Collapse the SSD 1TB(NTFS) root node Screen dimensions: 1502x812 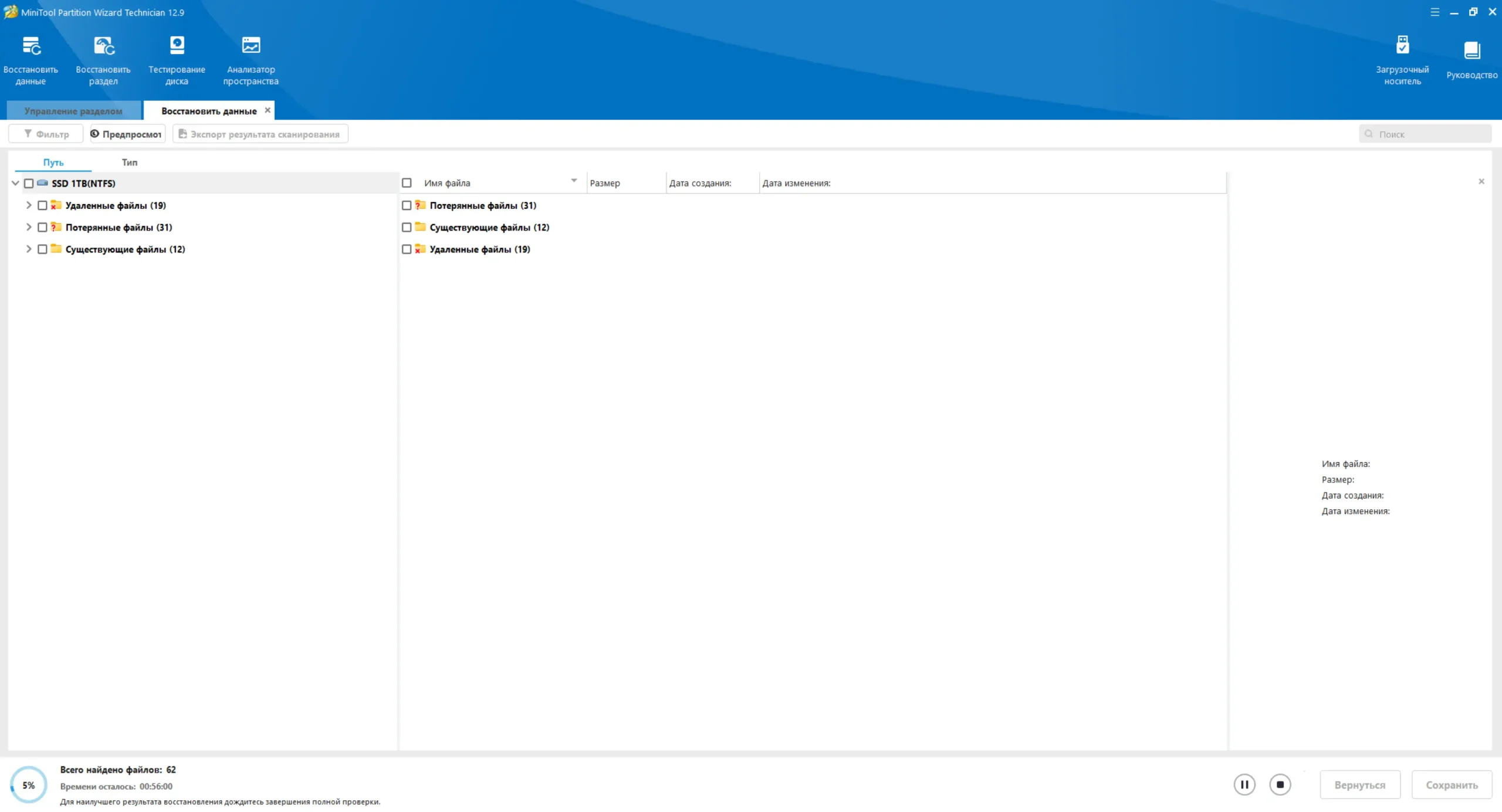coord(15,183)
